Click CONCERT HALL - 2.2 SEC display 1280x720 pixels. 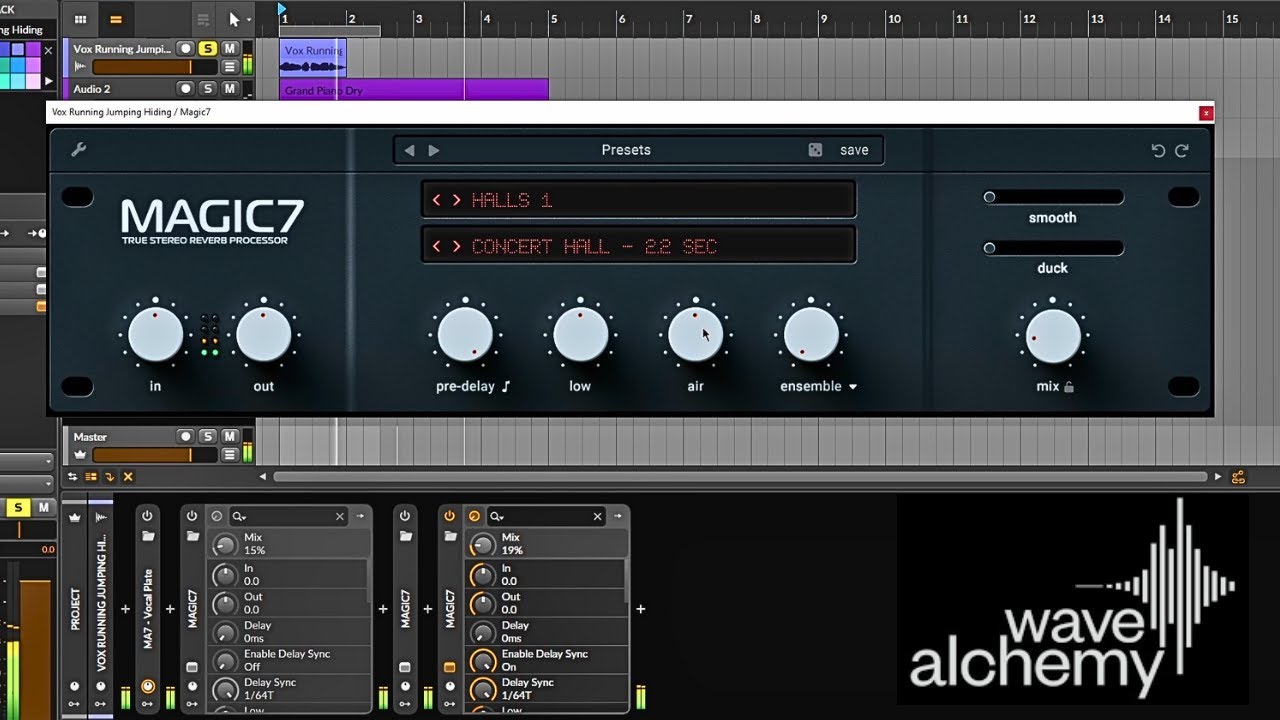(594, 246)
